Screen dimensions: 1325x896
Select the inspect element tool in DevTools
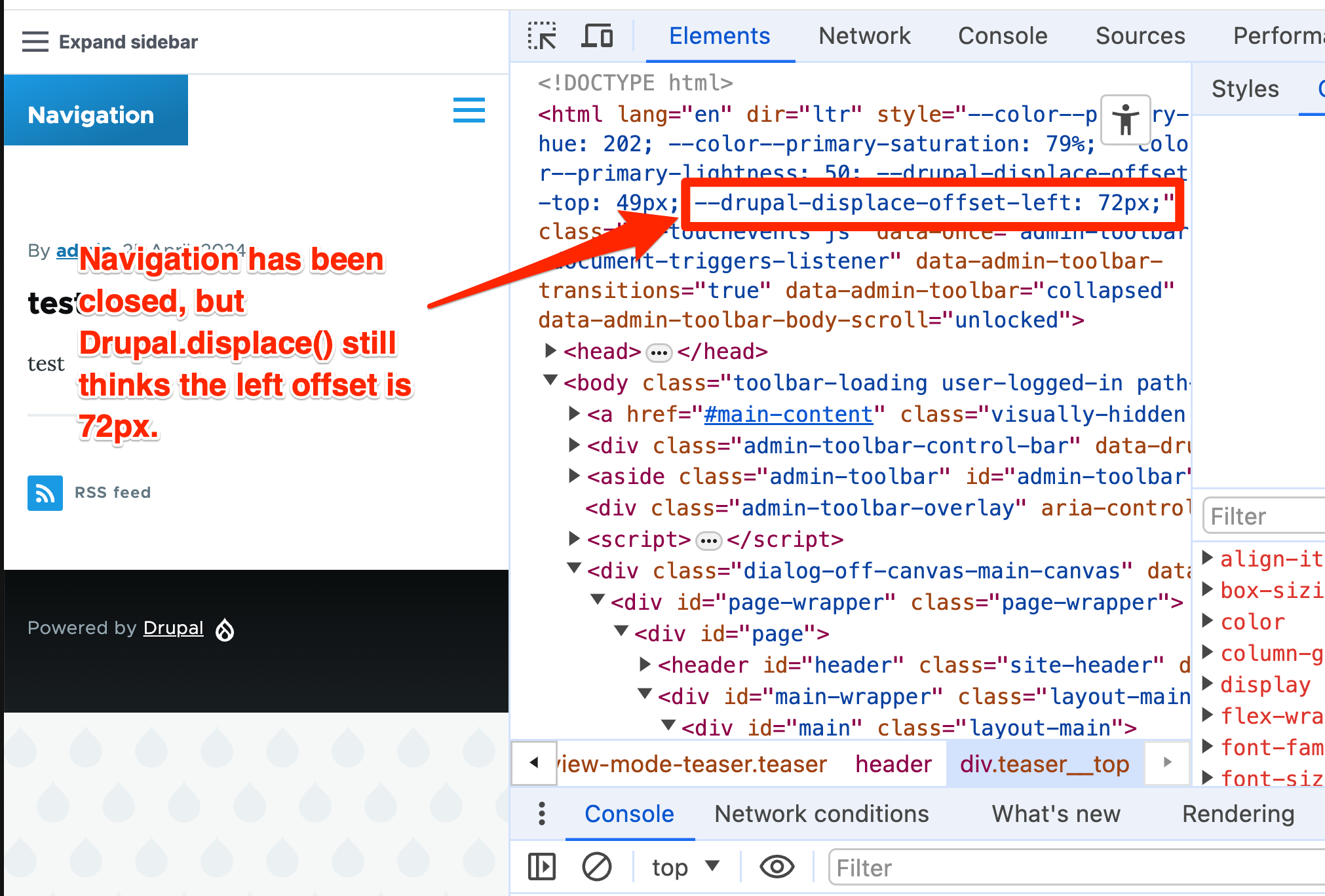coord(542,36)
